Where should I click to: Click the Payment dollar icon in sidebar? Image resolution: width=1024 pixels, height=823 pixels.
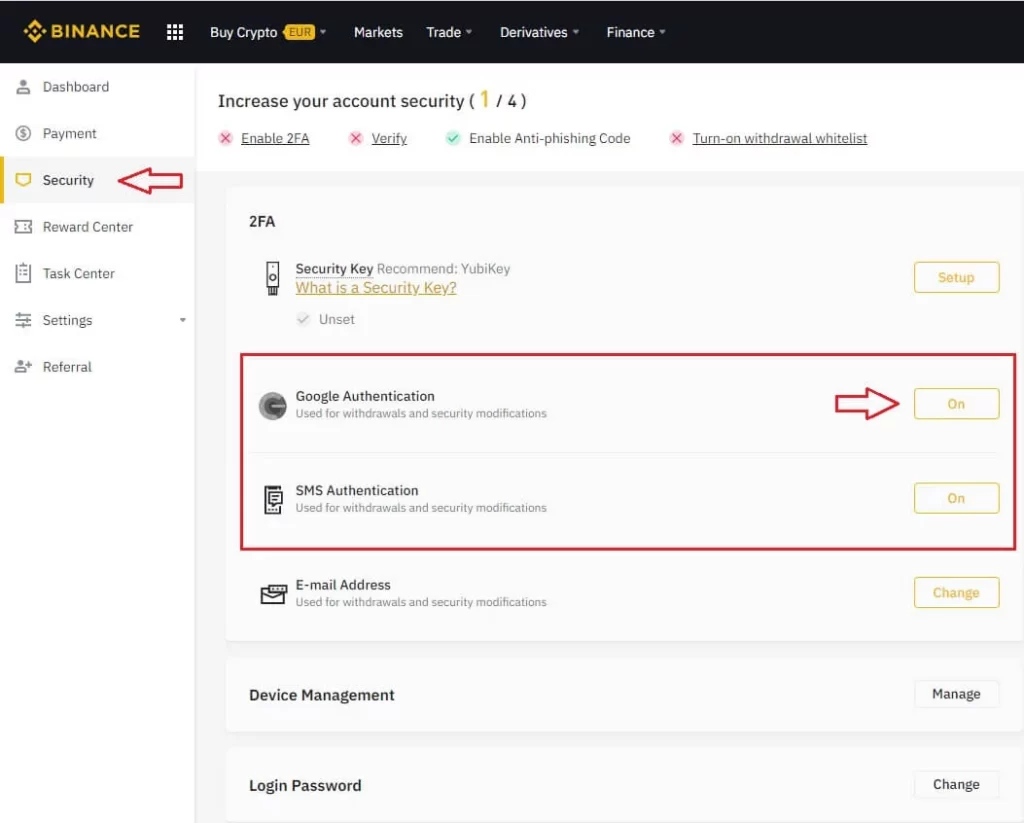click(x=23, y=134)
